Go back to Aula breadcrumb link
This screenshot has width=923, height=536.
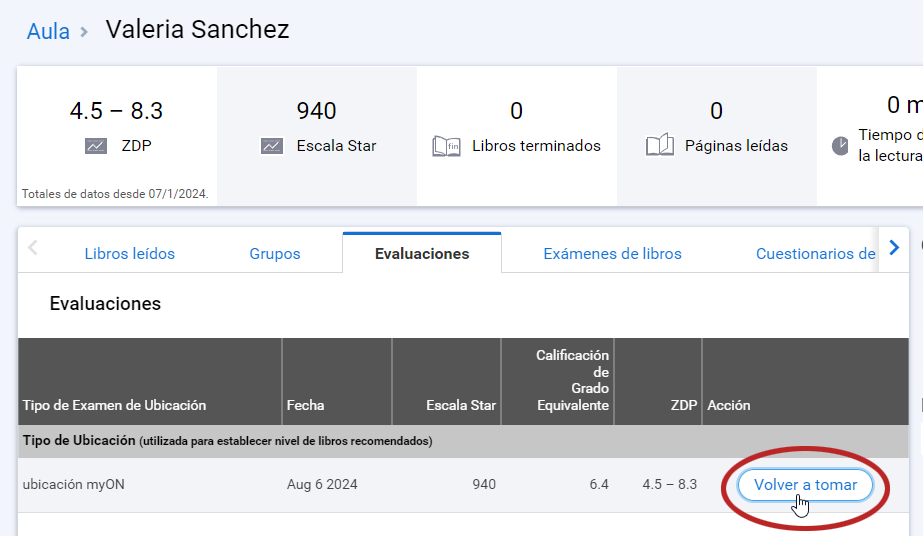[48, 32]
